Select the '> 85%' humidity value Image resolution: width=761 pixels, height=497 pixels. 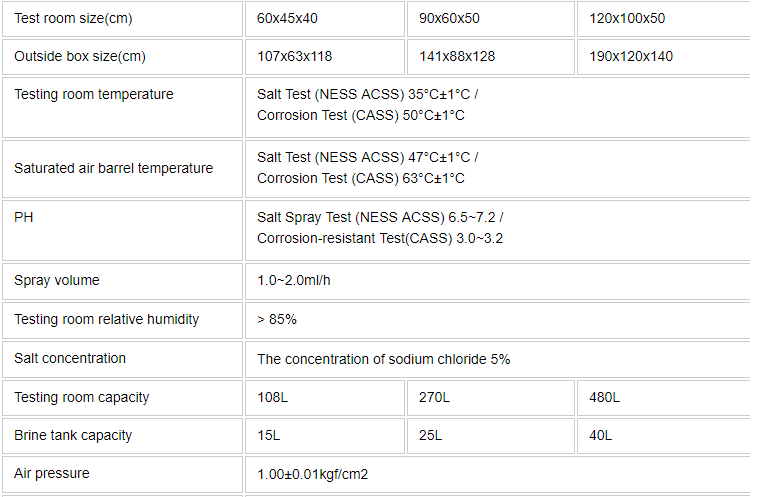[x=277, y=319]
